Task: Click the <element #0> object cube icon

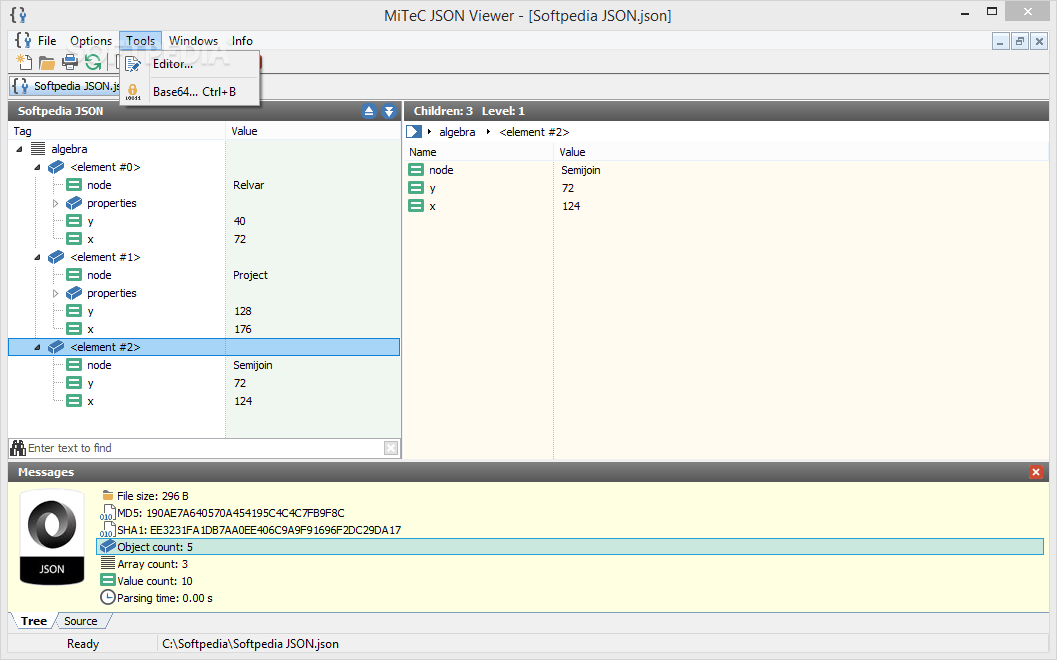Action: click(x=57, y=167)
